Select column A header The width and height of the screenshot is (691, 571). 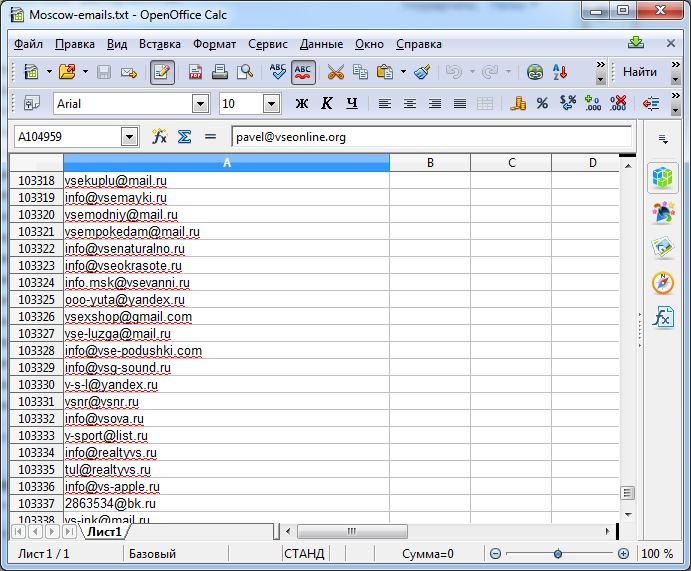pos(227,163)
